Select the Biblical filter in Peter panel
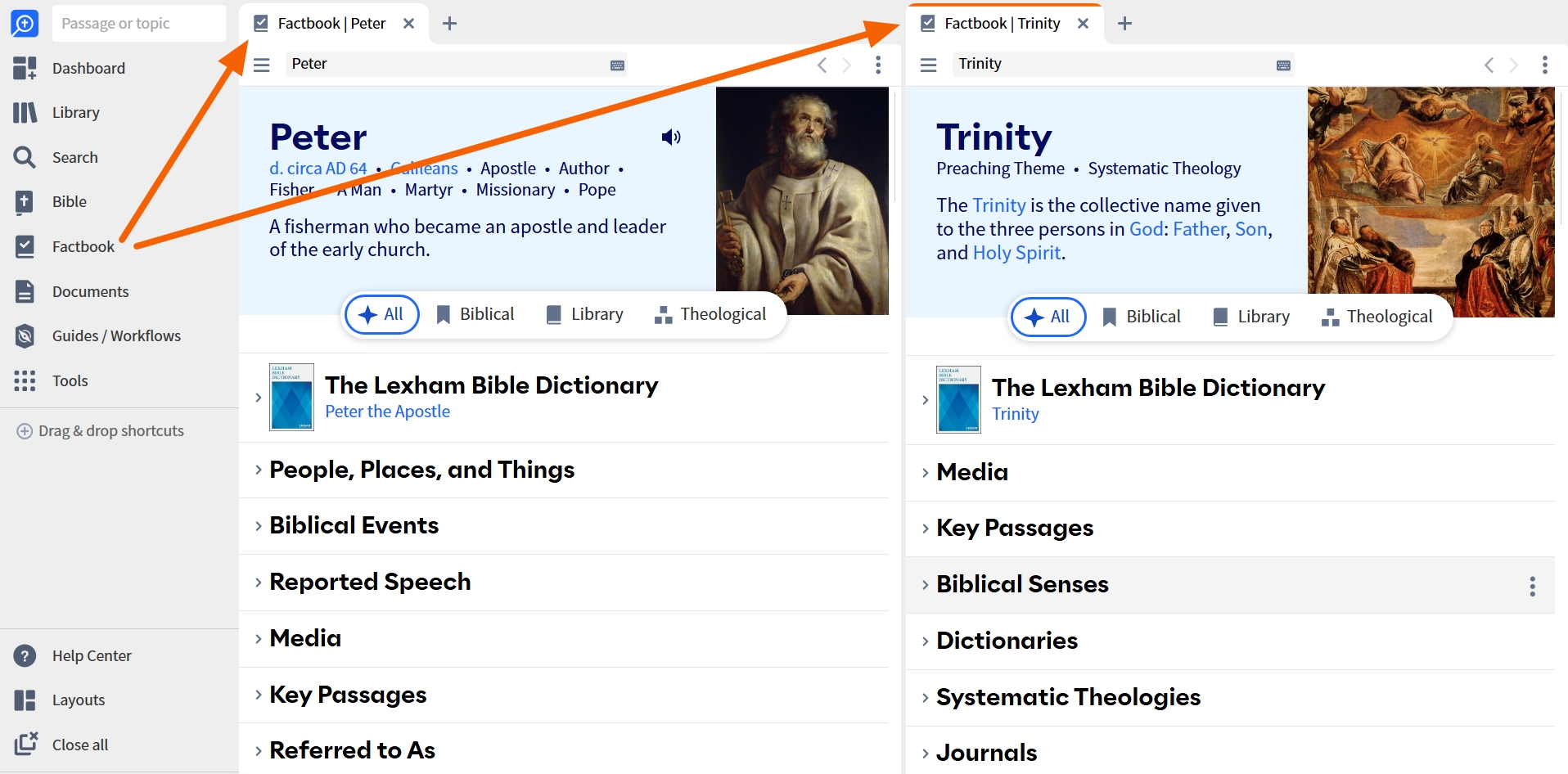1568x774 pixels. pyautogui.click(x=475, y=314)
